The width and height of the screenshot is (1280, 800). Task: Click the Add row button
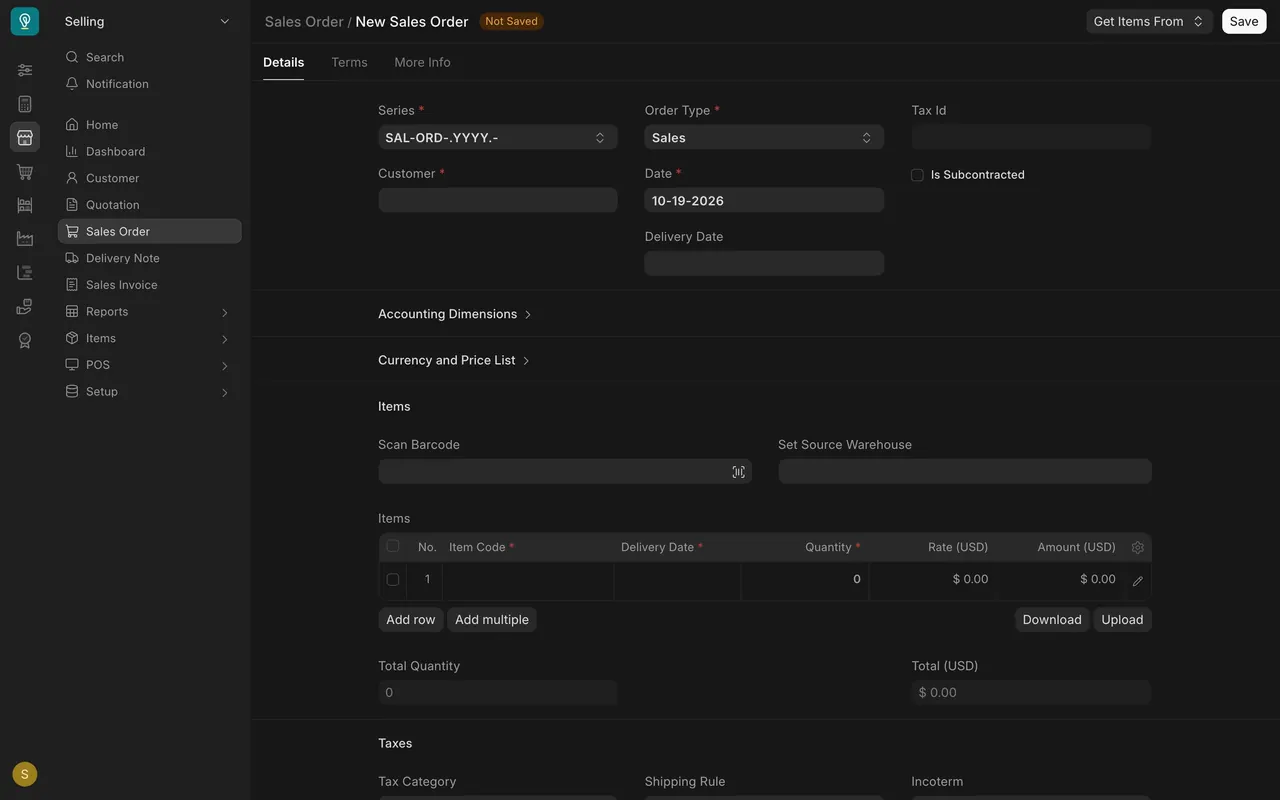411,620
